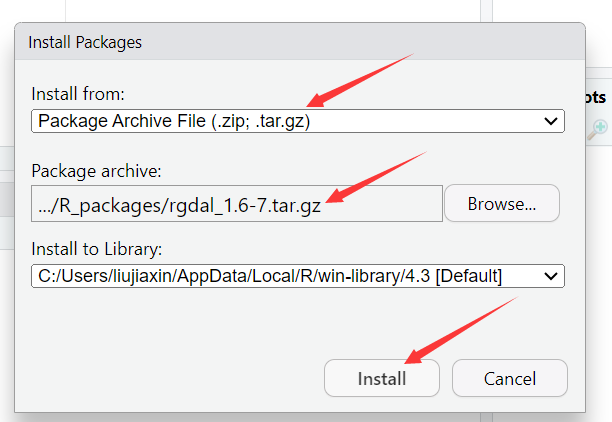Screen dimensions: 612x422
Task: Click the "Install from:" label
Action: click(78, 94)
